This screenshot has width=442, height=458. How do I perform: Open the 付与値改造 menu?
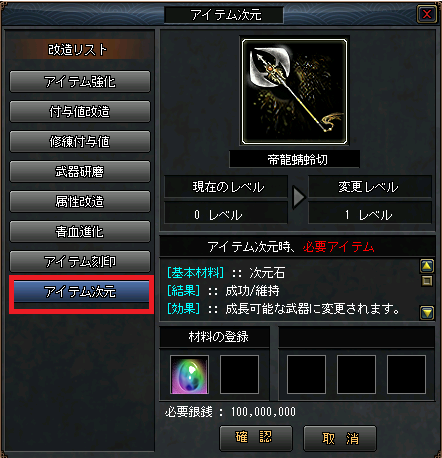coord(80,111)
